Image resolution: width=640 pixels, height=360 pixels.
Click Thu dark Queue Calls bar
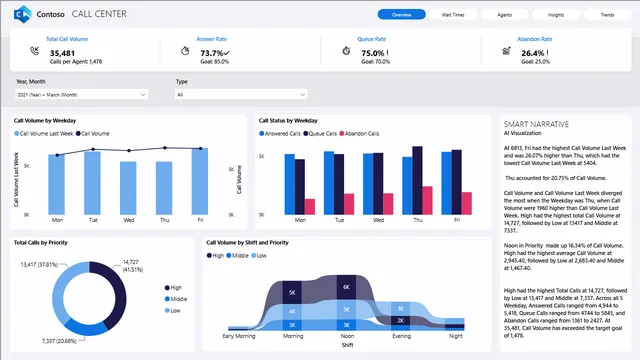[x=417, y=181]
